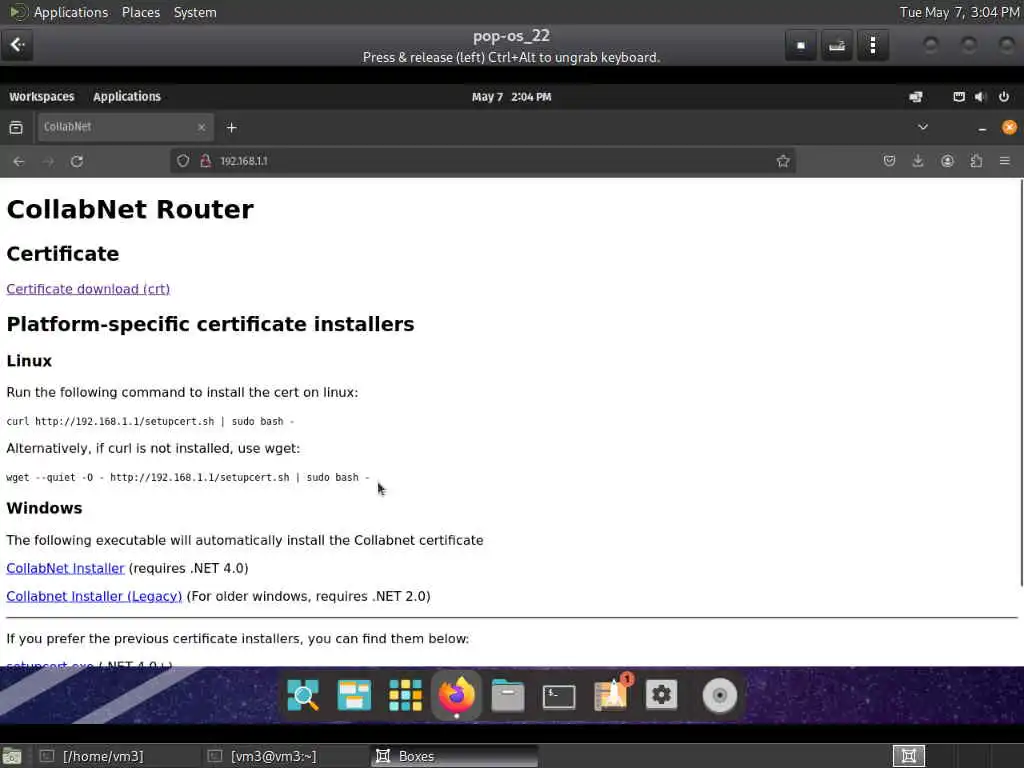Click the host clock Tue May 7
Screen dimensions: 1024x768
click(959, 12)
